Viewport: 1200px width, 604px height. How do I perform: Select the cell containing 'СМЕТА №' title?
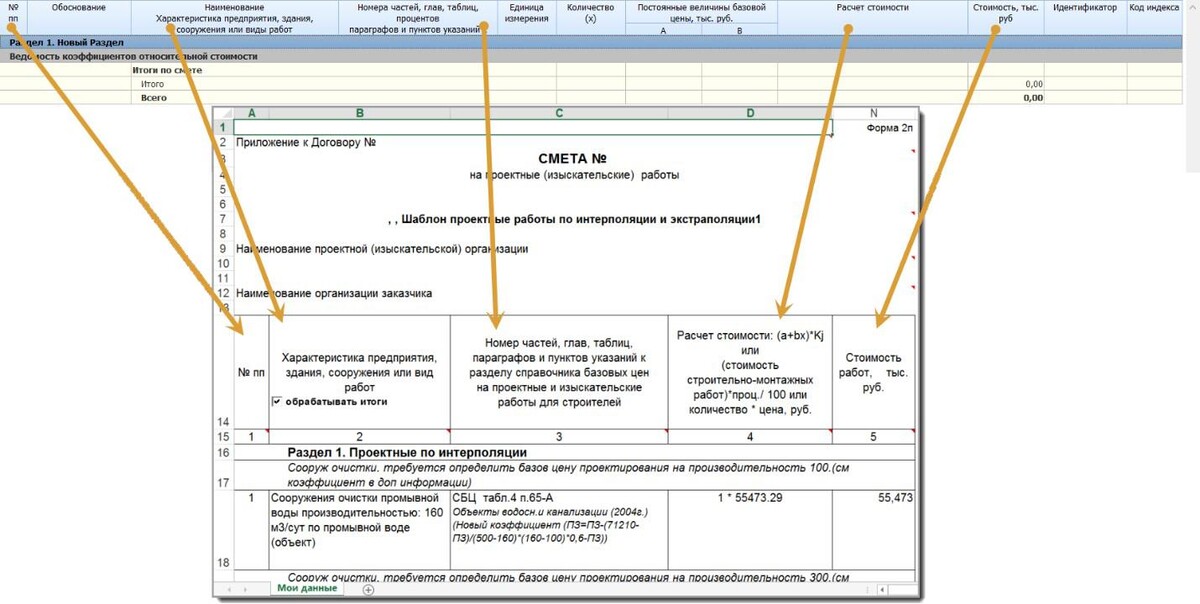pos(572,158)
